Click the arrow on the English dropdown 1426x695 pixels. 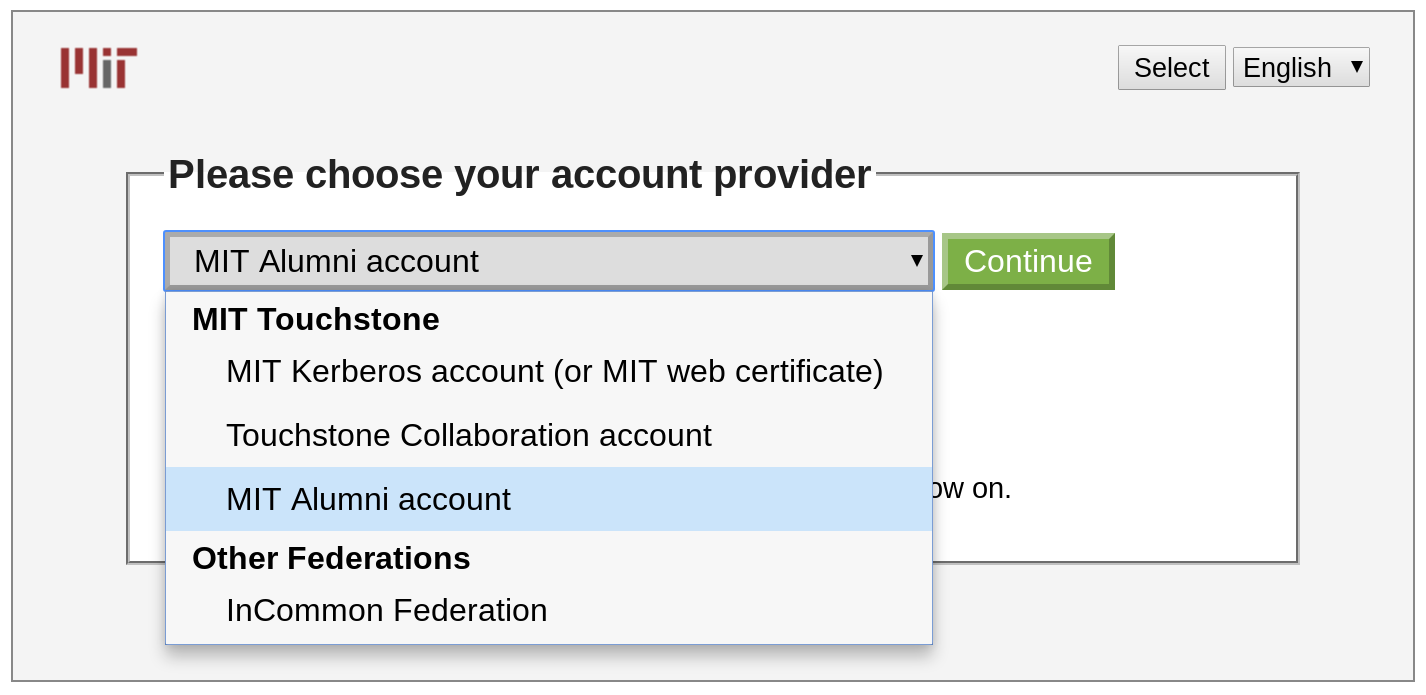(x=1357, y=66)
